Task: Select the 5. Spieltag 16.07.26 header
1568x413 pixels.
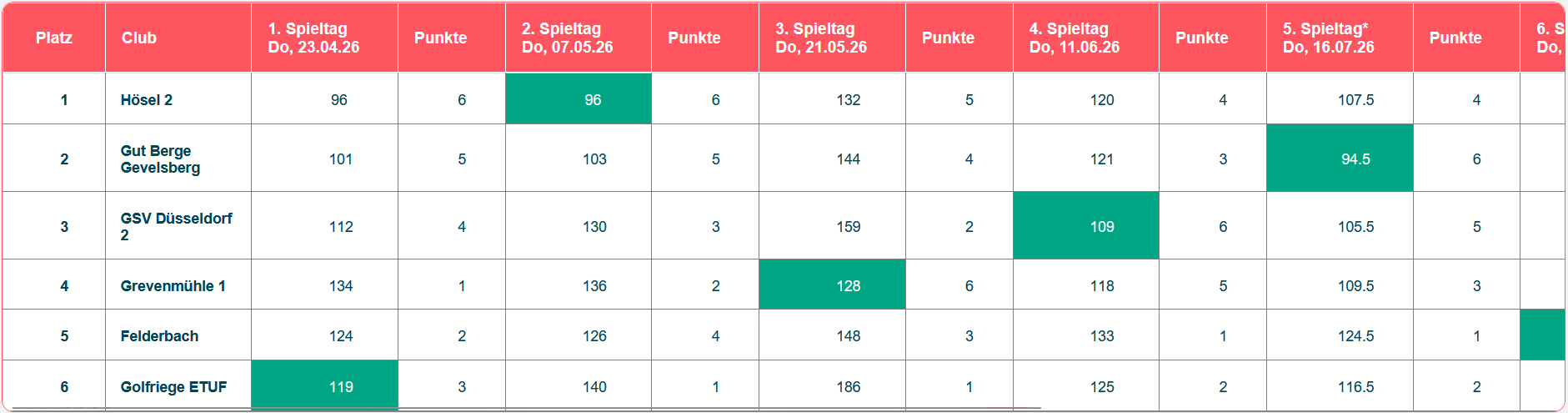Action: (x=1340, y=38)
